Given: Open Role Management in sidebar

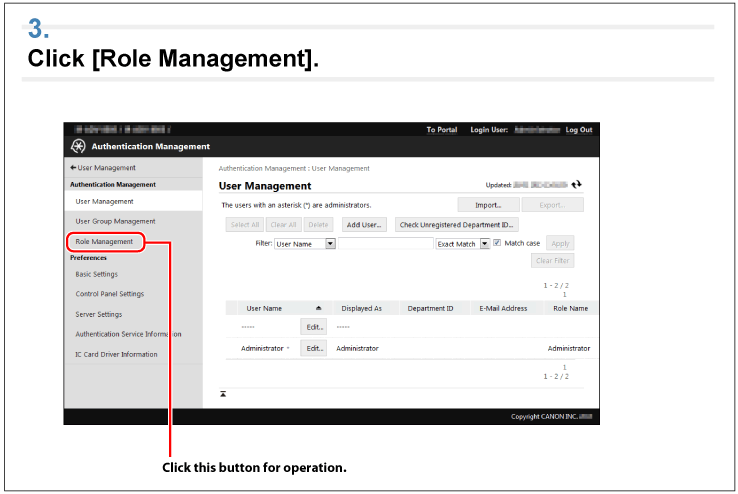Looking at the screenshot, I should pyautogui.click(x=104, y=241).
